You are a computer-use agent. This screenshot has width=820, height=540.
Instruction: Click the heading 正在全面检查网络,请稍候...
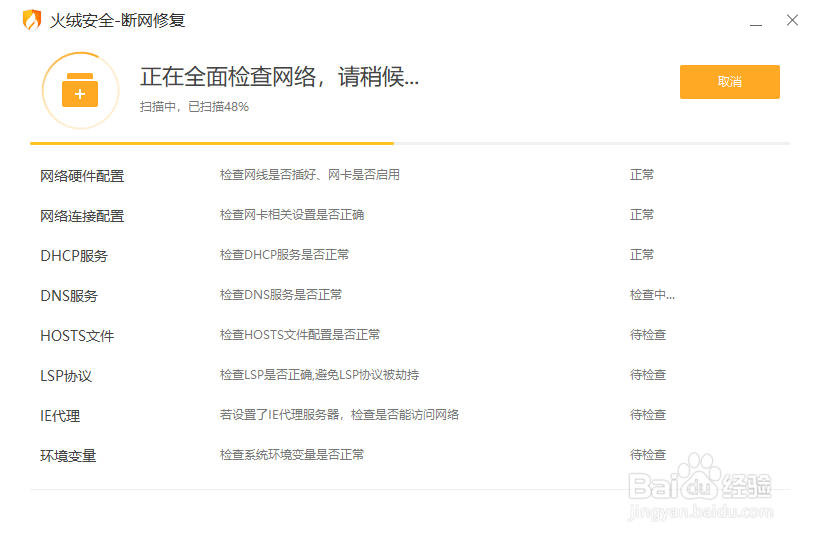pos(279,77)
